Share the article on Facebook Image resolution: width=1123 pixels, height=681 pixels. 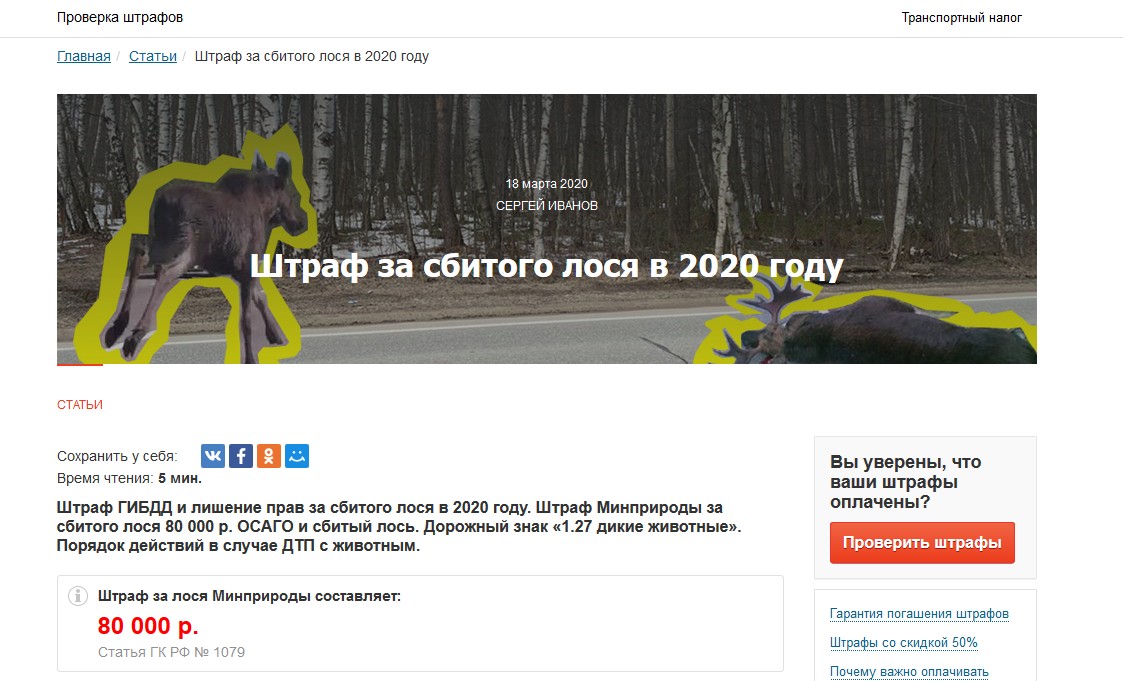[x=241, y=456]
